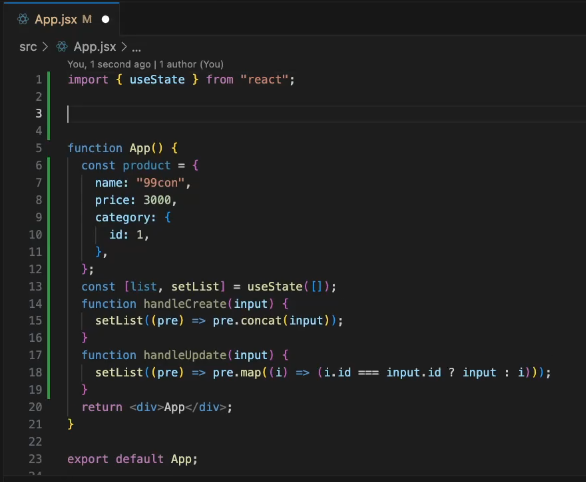Click the "M" modified marker on the tab
This screenshot has width=586, height=482.
tap(87, 19)
